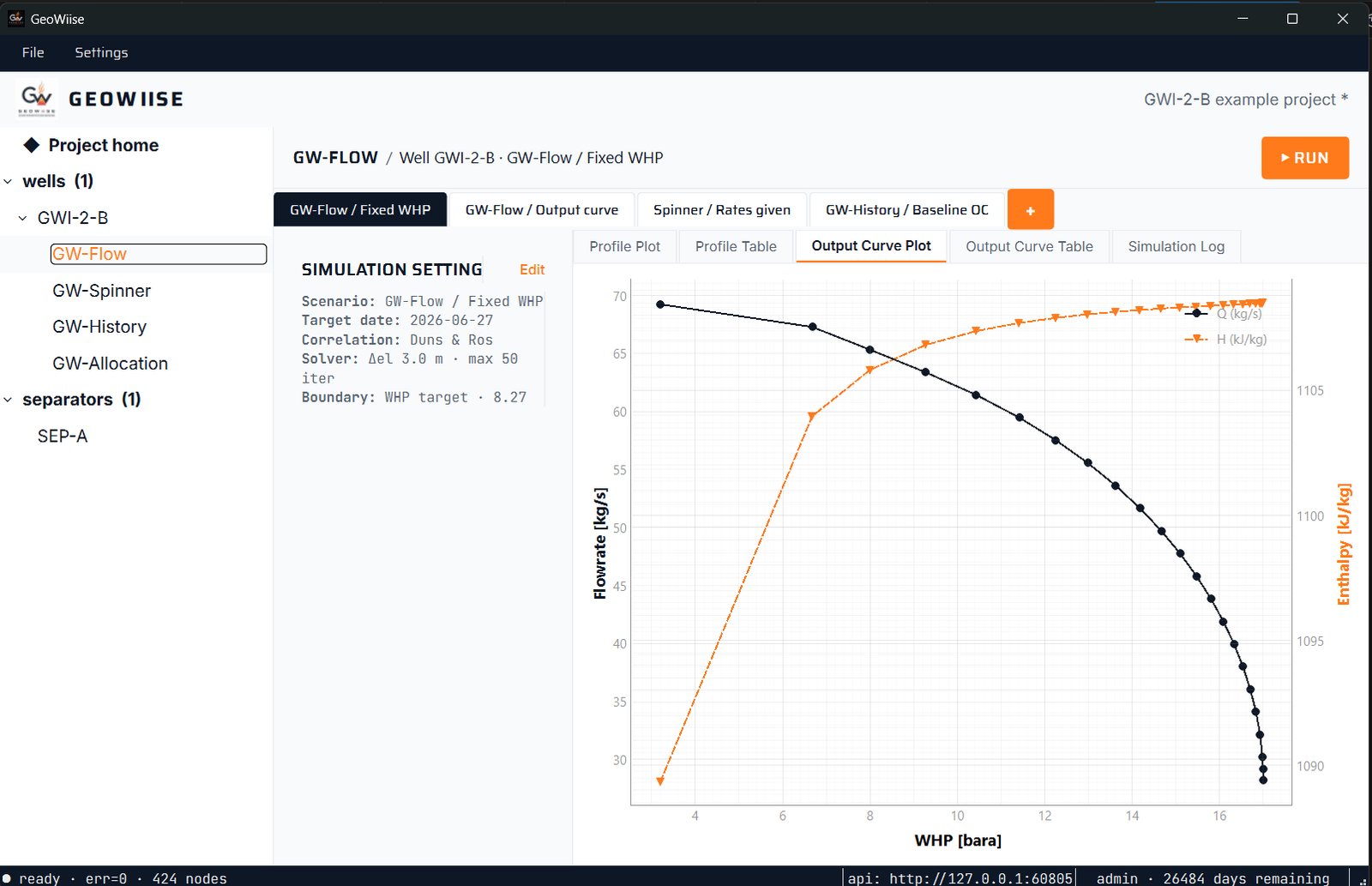Open the Output Curve Table tab
This screenshot has height=886, width=1372.
[1029, 246]
